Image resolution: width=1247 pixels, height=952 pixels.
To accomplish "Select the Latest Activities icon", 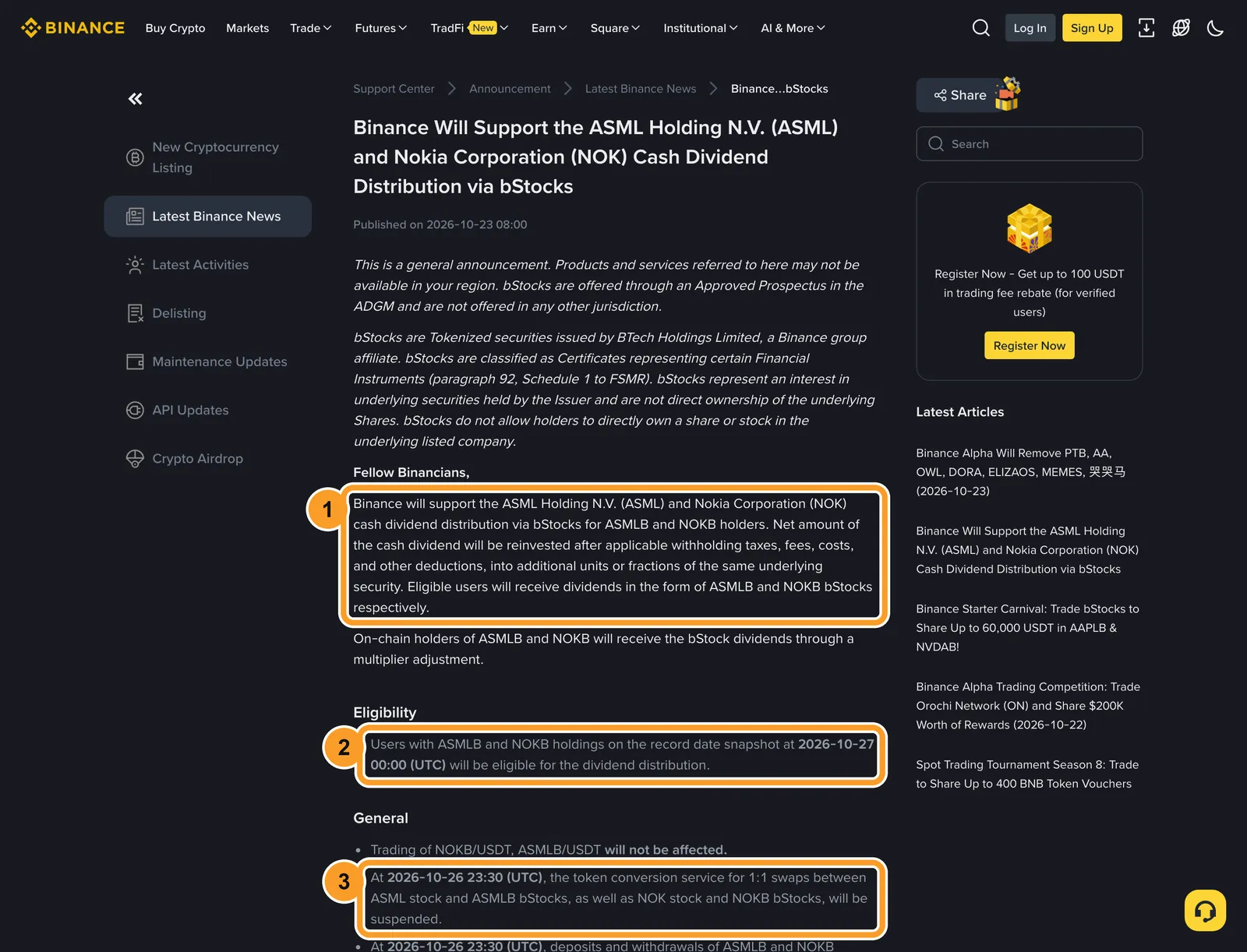I will click(135, 265).
